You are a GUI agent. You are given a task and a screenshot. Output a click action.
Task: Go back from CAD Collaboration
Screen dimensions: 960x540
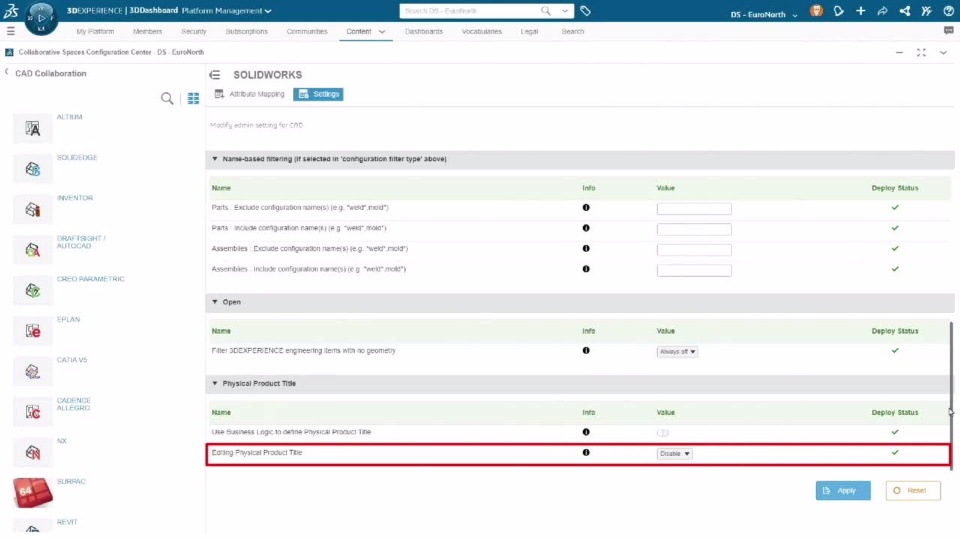pyautogui.click(x=7, y=72)
